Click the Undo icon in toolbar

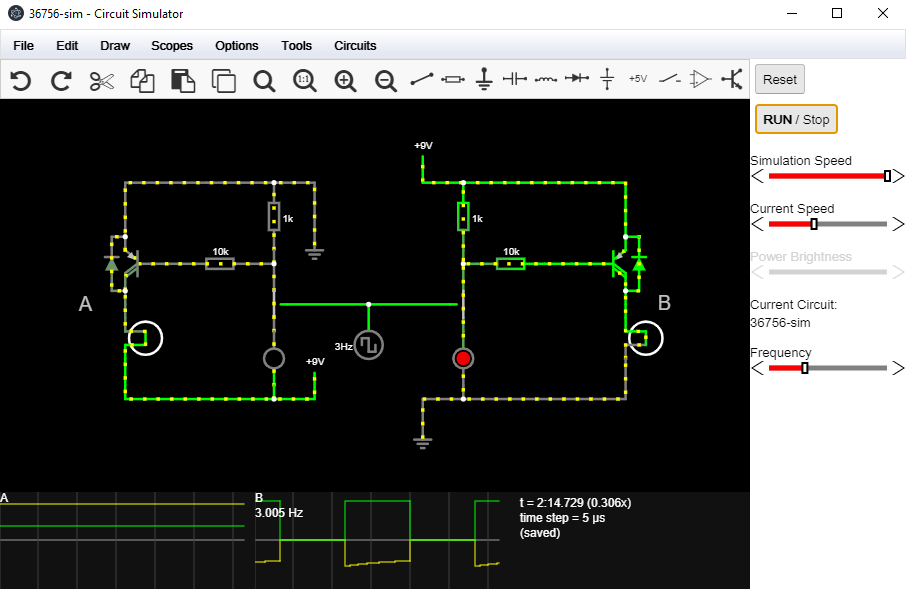(20, 81)
